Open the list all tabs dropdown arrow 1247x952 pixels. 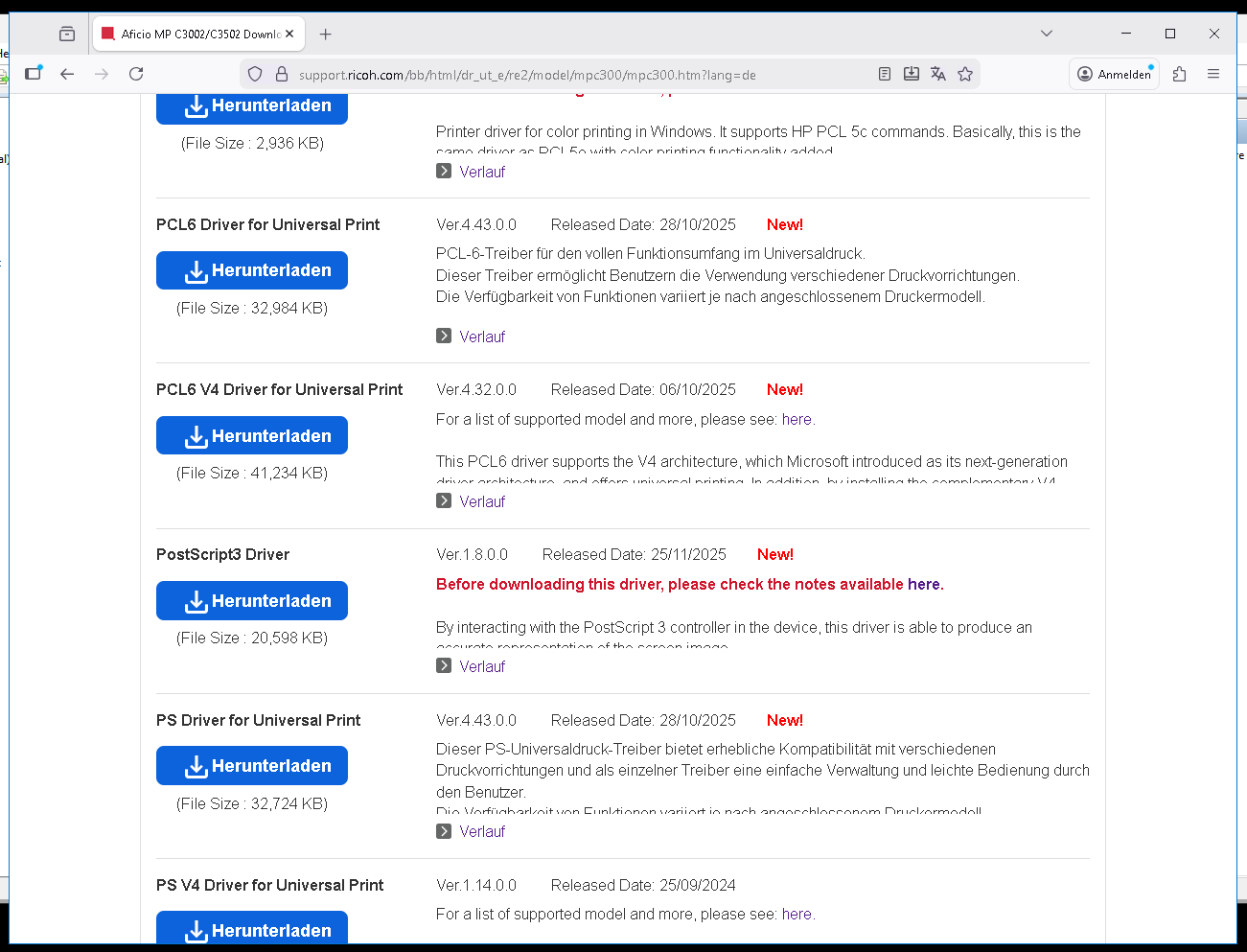point(1047,34)
